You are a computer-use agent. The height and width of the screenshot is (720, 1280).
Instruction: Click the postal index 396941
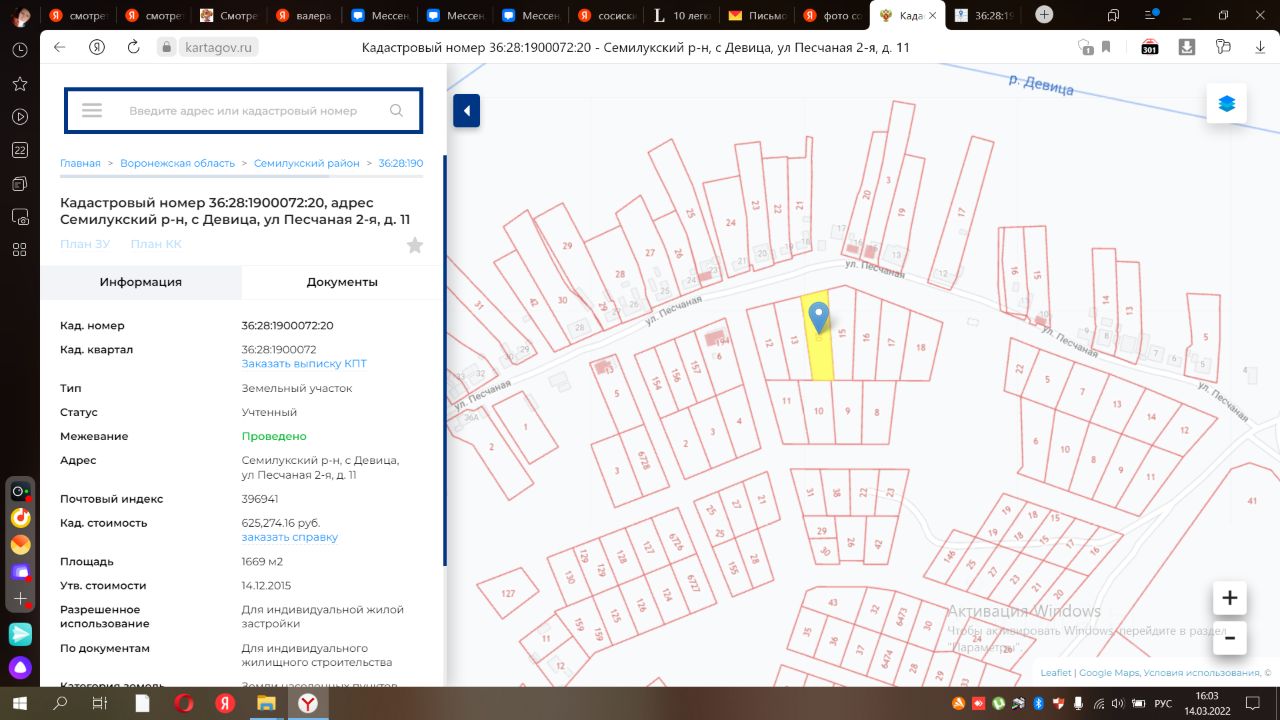point(260,499)
